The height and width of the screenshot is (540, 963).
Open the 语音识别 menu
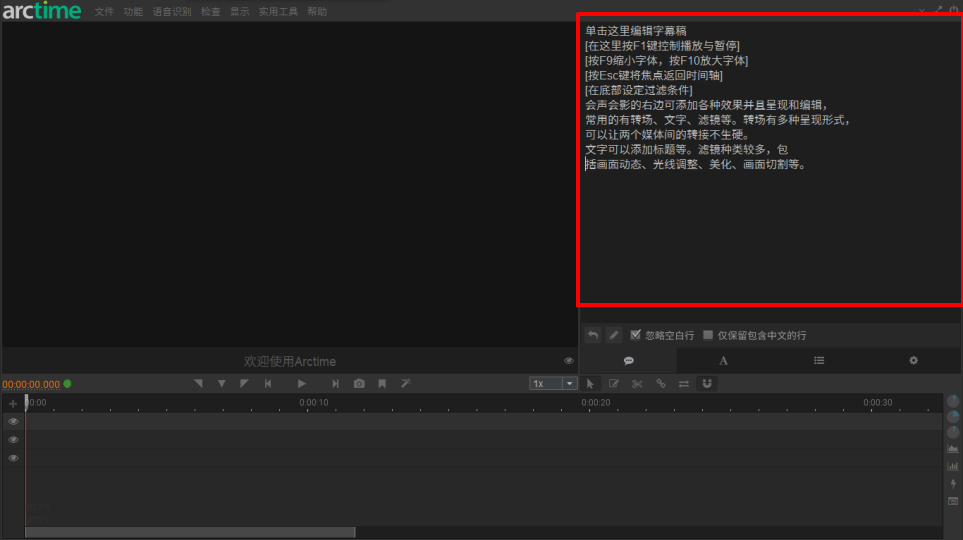click(x=171, y=12)
